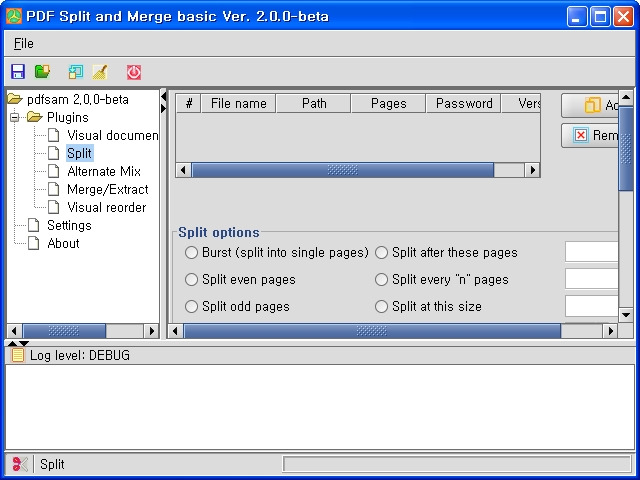The width and height of the screenshot is (640, 480).
Task: Click file table scroll right arrow
Action: (533, 170)
